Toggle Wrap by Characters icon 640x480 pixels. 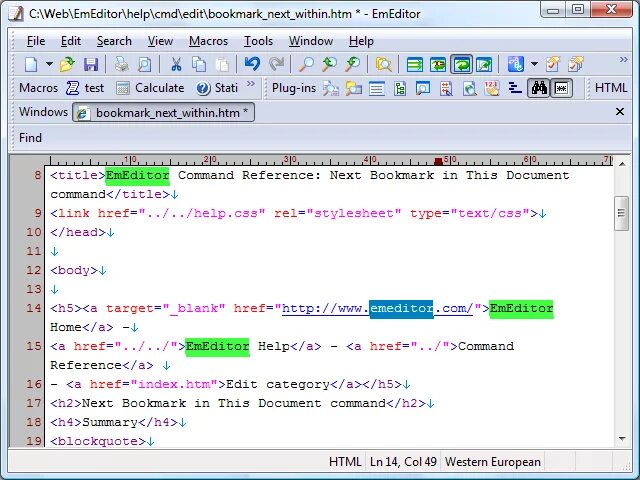(x=438, y=64)
